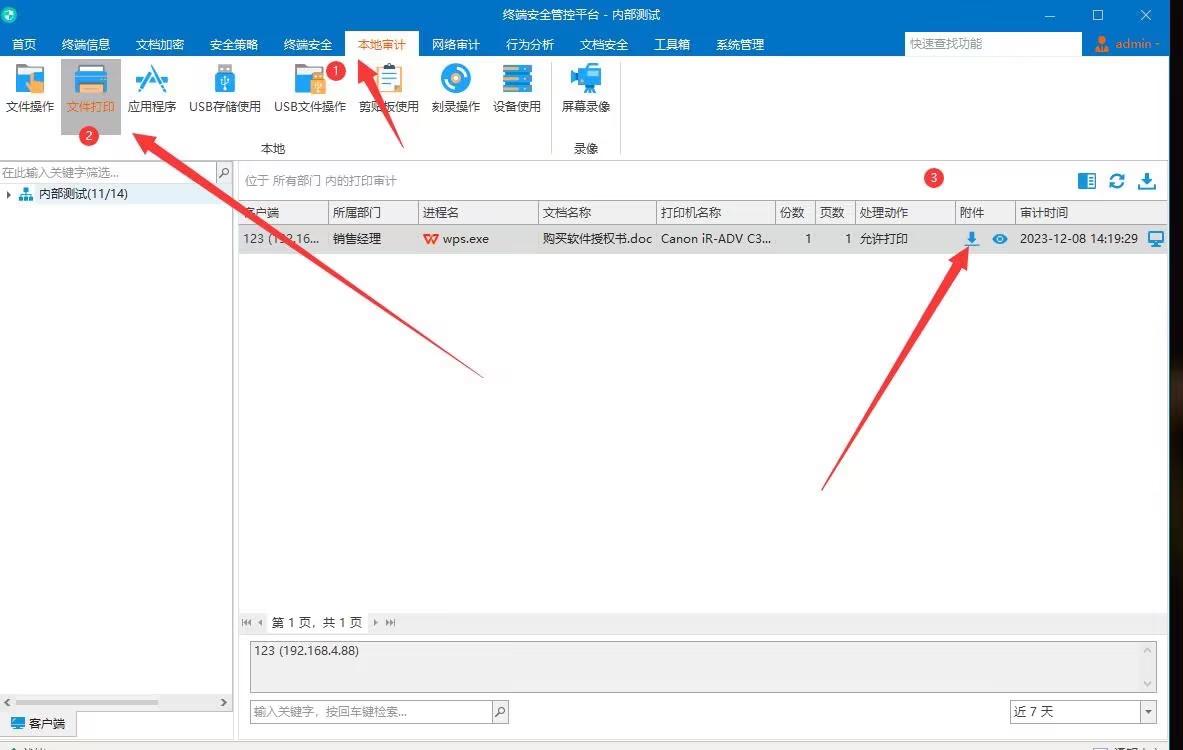Viewport: 1183px width, 750px height.
Task: Open the 网络审计 tab
Action: point(456,45)
